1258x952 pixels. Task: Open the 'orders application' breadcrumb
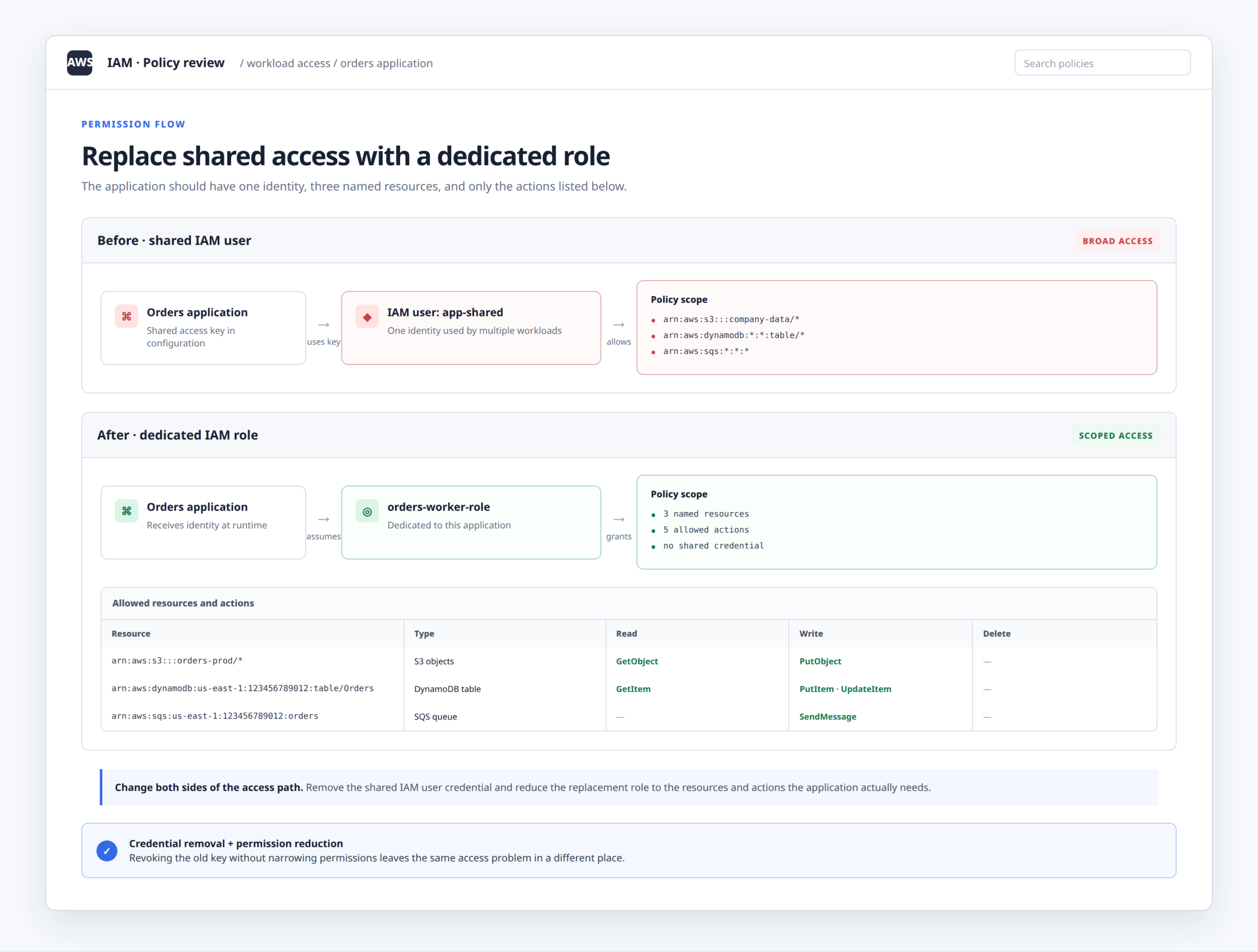[386, 63]
